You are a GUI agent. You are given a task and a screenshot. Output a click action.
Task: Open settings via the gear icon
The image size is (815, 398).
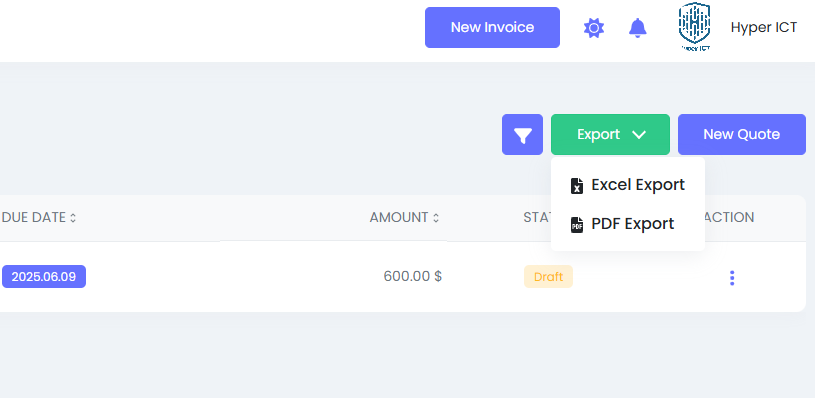594,28
